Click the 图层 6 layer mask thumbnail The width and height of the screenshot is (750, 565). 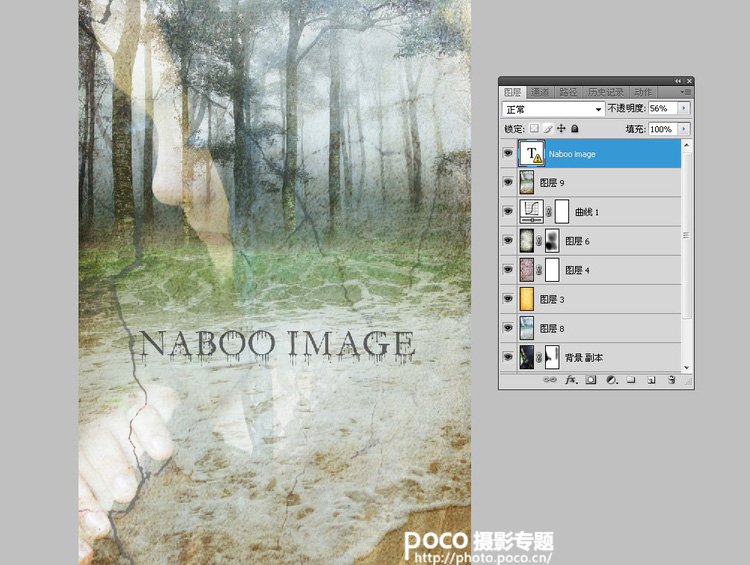[551, 241]
